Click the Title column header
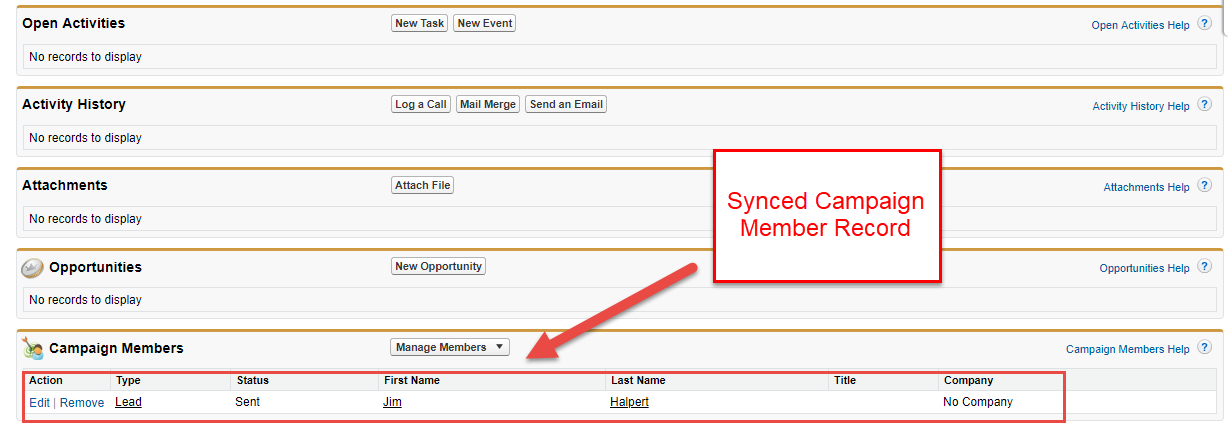The image size is (1228, 432). click(x=844, y=380)
